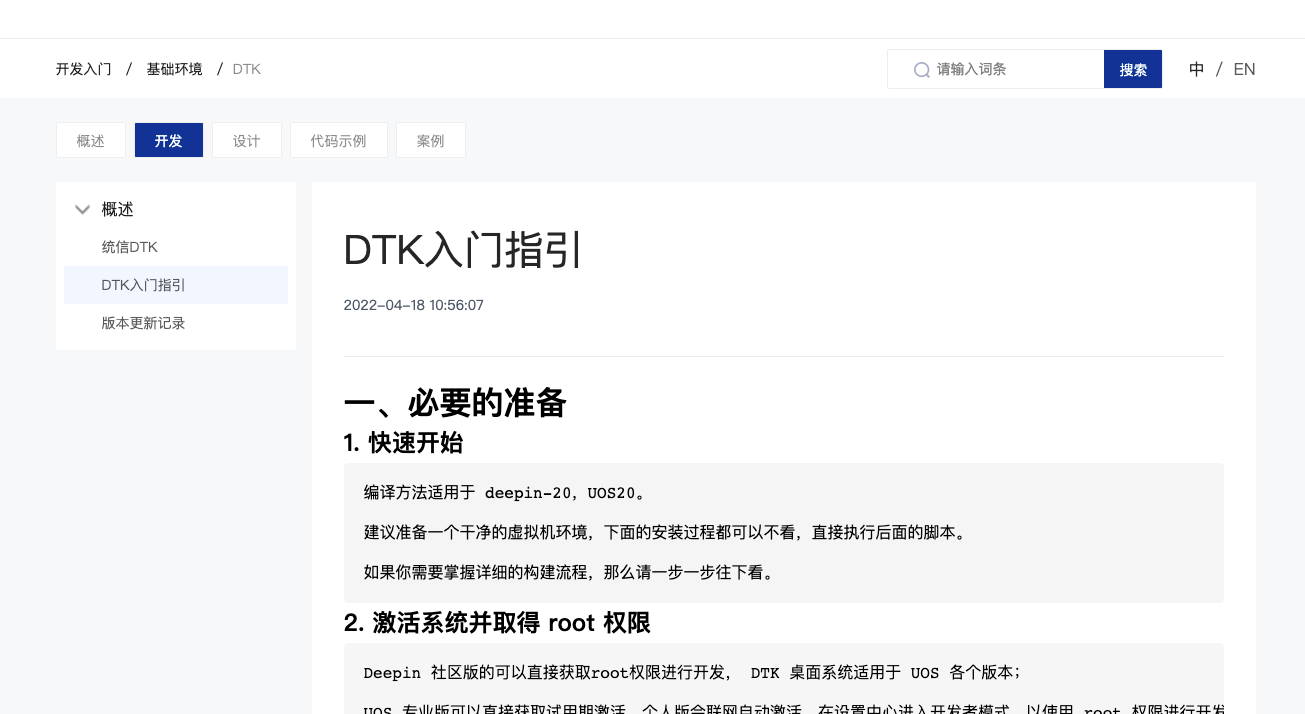Viewport: 1305px width, 714px height.
Task: Navigate to 基础环境 breadcrumb
Action: point(175,69)
